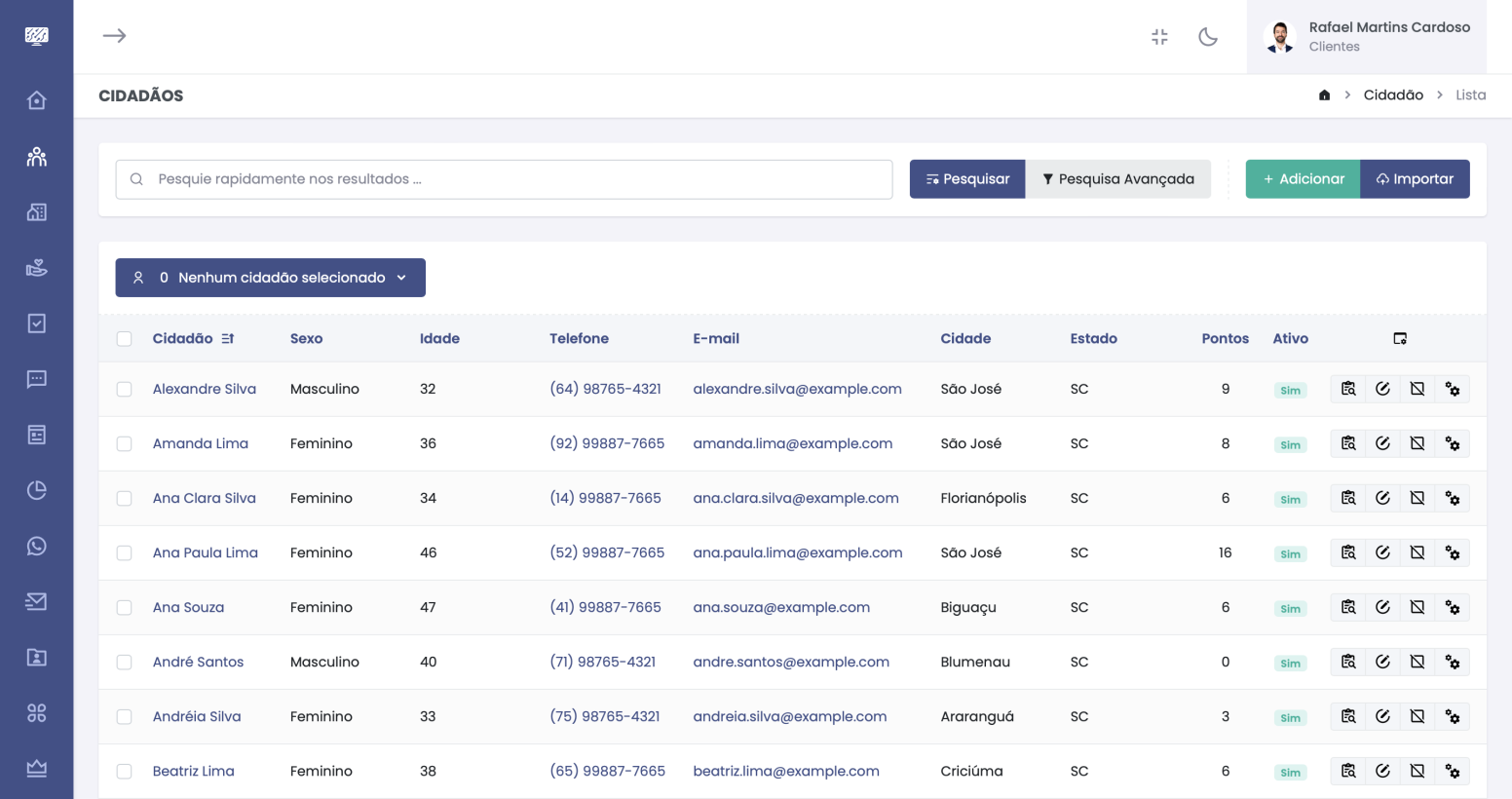1512x799 pixels.
Task: Open the Pesquisa Avançada filter option
Action: (1117, 179)
